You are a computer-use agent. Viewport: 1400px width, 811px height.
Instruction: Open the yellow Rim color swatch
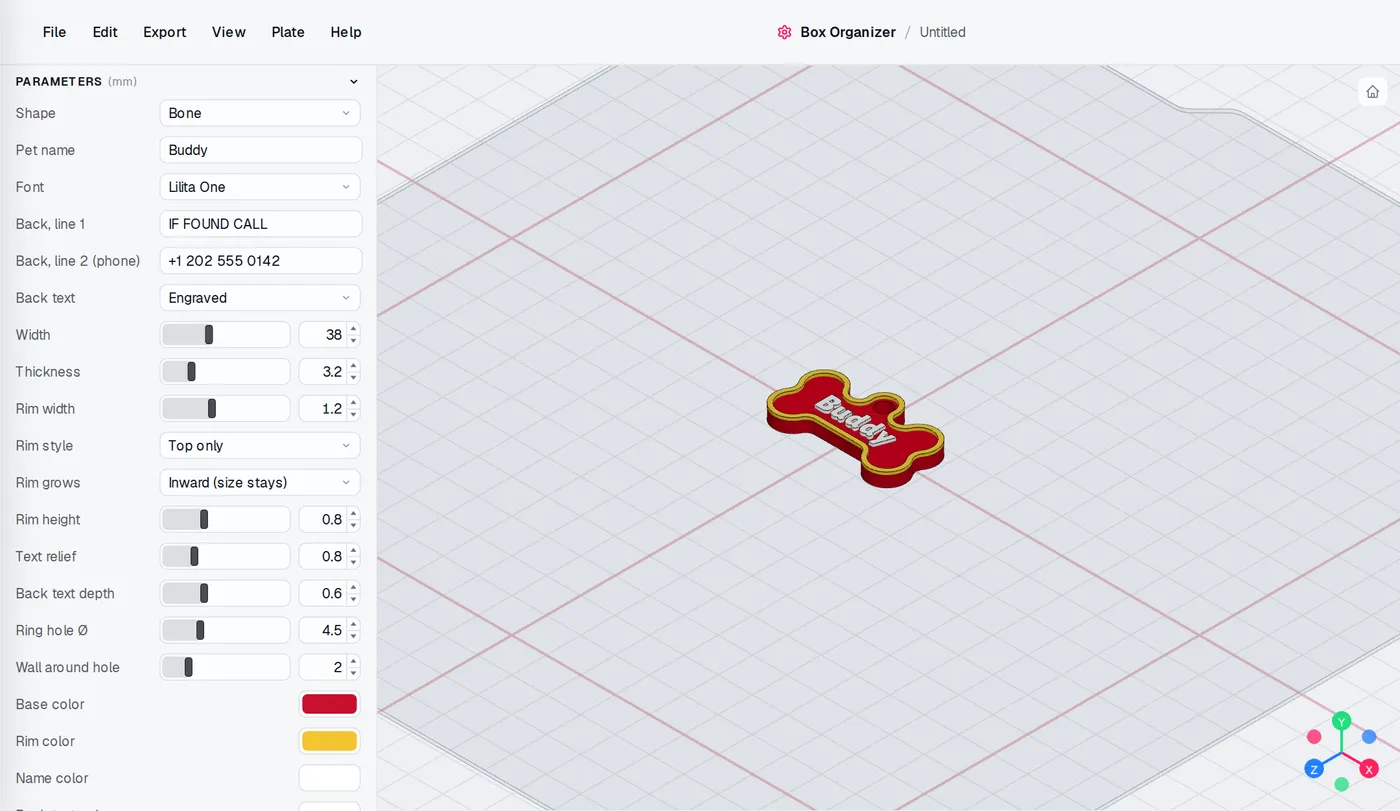[x=329, y=741]
